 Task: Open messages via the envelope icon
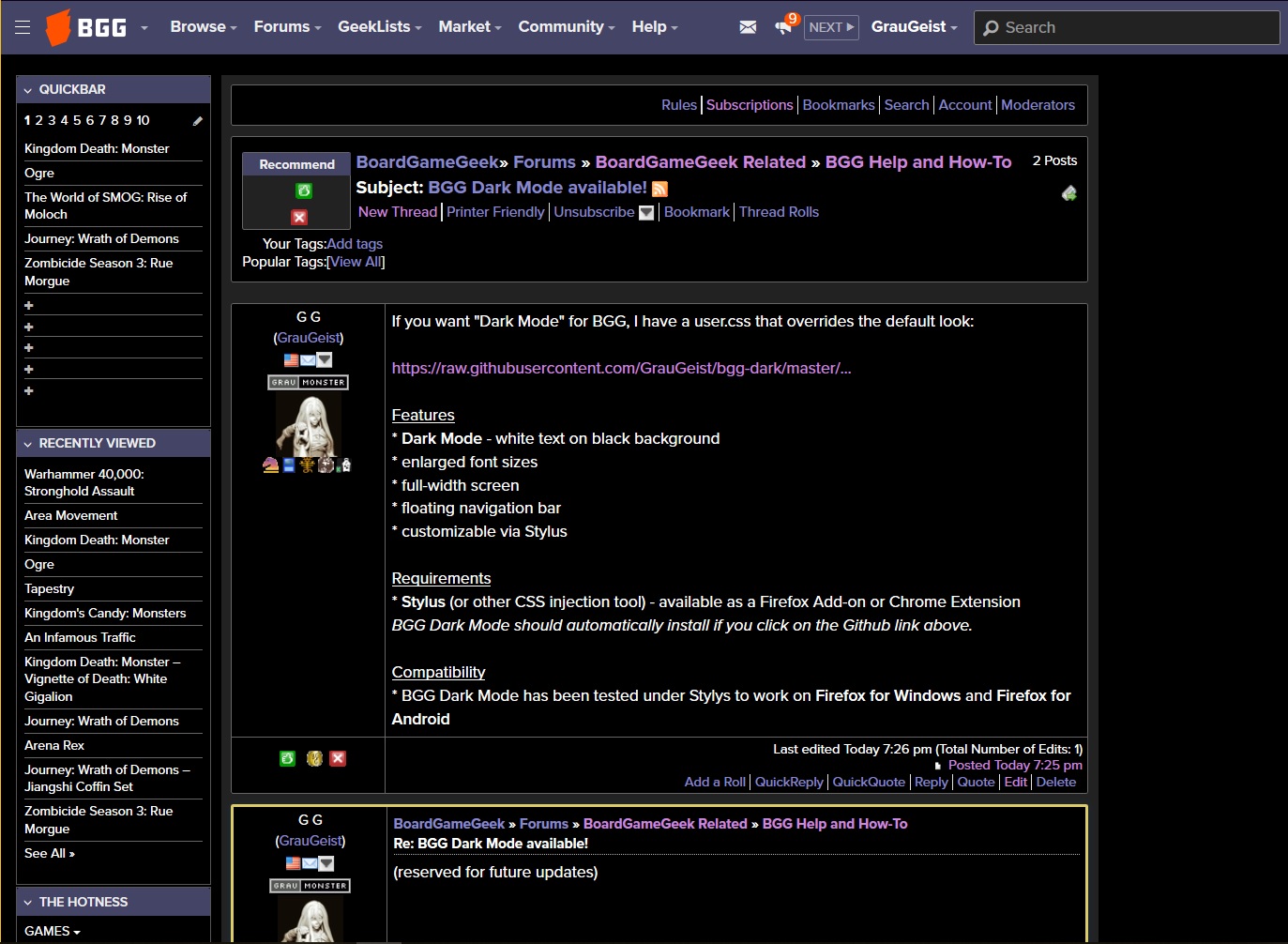tap(748, 27)
